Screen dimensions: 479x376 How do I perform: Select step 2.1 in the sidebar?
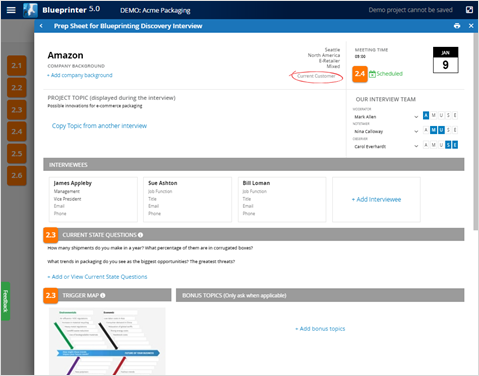click(17, 66)
